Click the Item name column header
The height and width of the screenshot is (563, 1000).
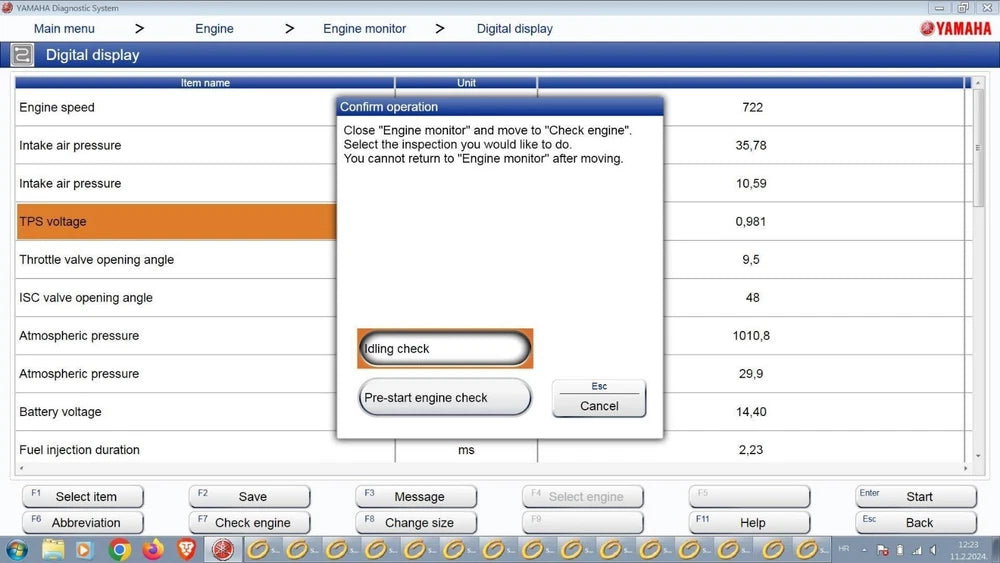point(205,83)
